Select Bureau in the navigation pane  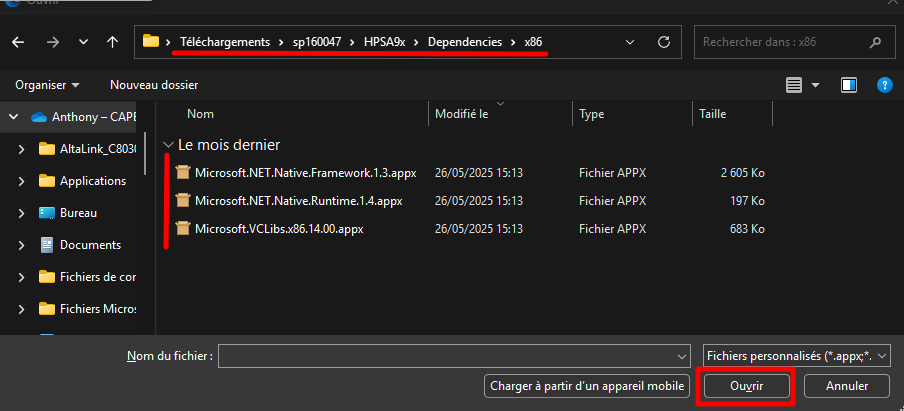pyautogui.click(x=67, y=213)
